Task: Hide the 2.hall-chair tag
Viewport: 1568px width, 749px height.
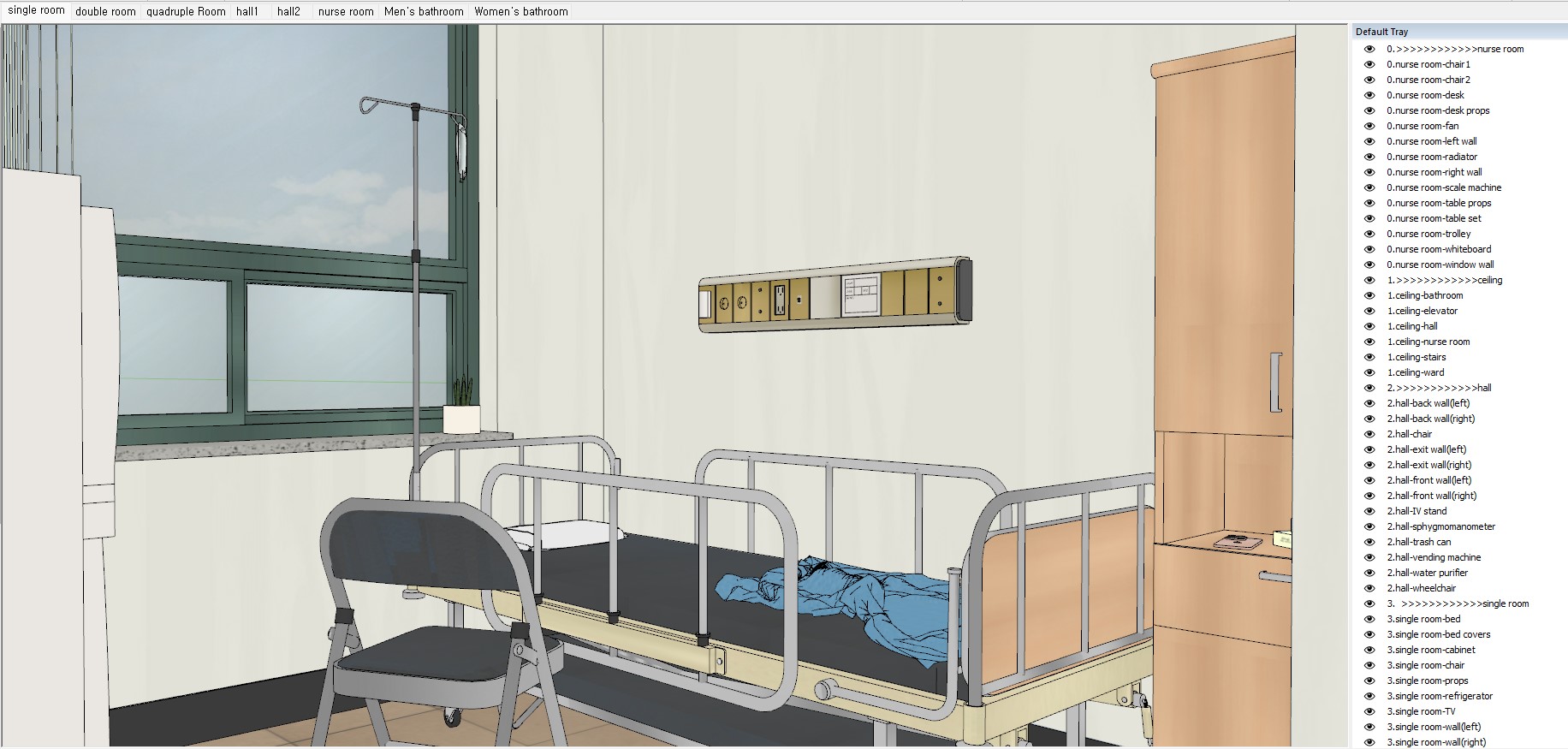Action: [1369, 434]
